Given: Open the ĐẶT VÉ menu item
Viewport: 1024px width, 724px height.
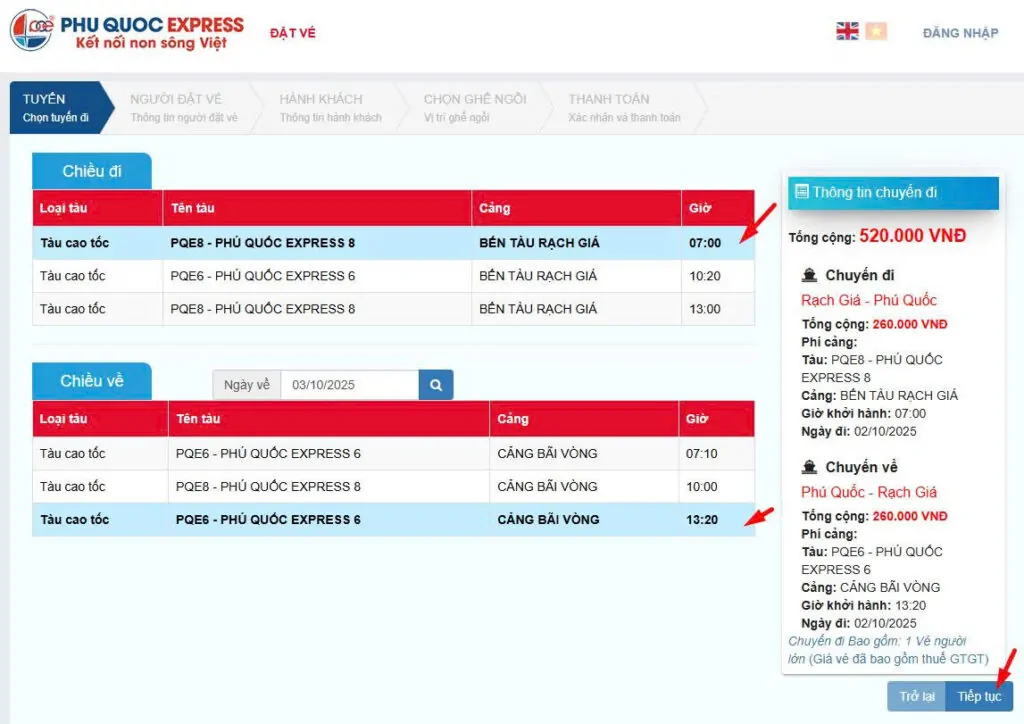Looking at the screenshot, I should [x=293, y=33].
